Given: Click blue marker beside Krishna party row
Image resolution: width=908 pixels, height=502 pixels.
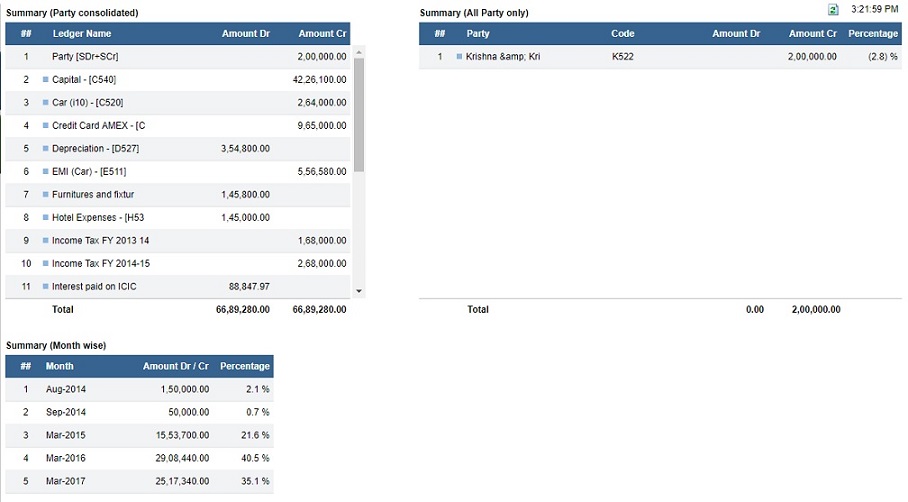Looking at the screenshot, I should click(x=459, y=56).
